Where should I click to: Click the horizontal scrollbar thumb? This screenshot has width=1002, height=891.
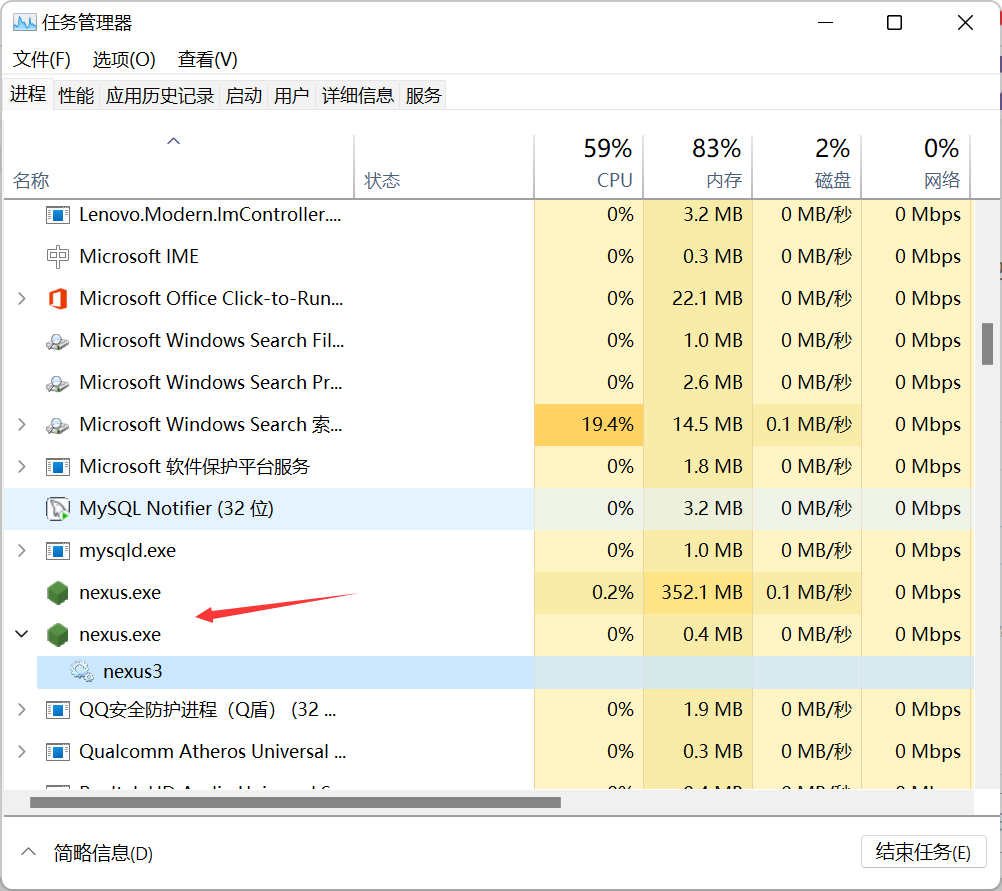click(295, 802)
